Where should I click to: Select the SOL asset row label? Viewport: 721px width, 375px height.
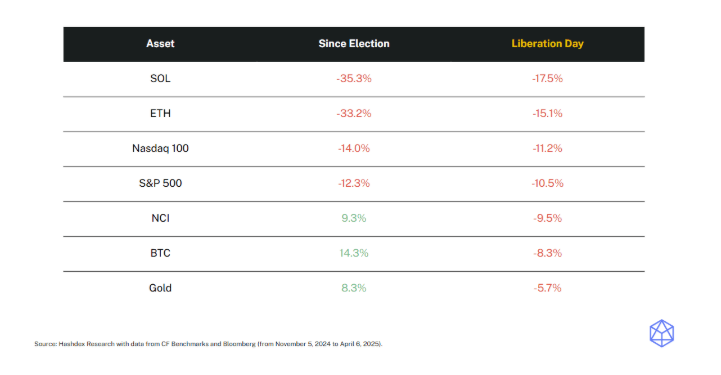pyautogui.click(x=160, y=79)
